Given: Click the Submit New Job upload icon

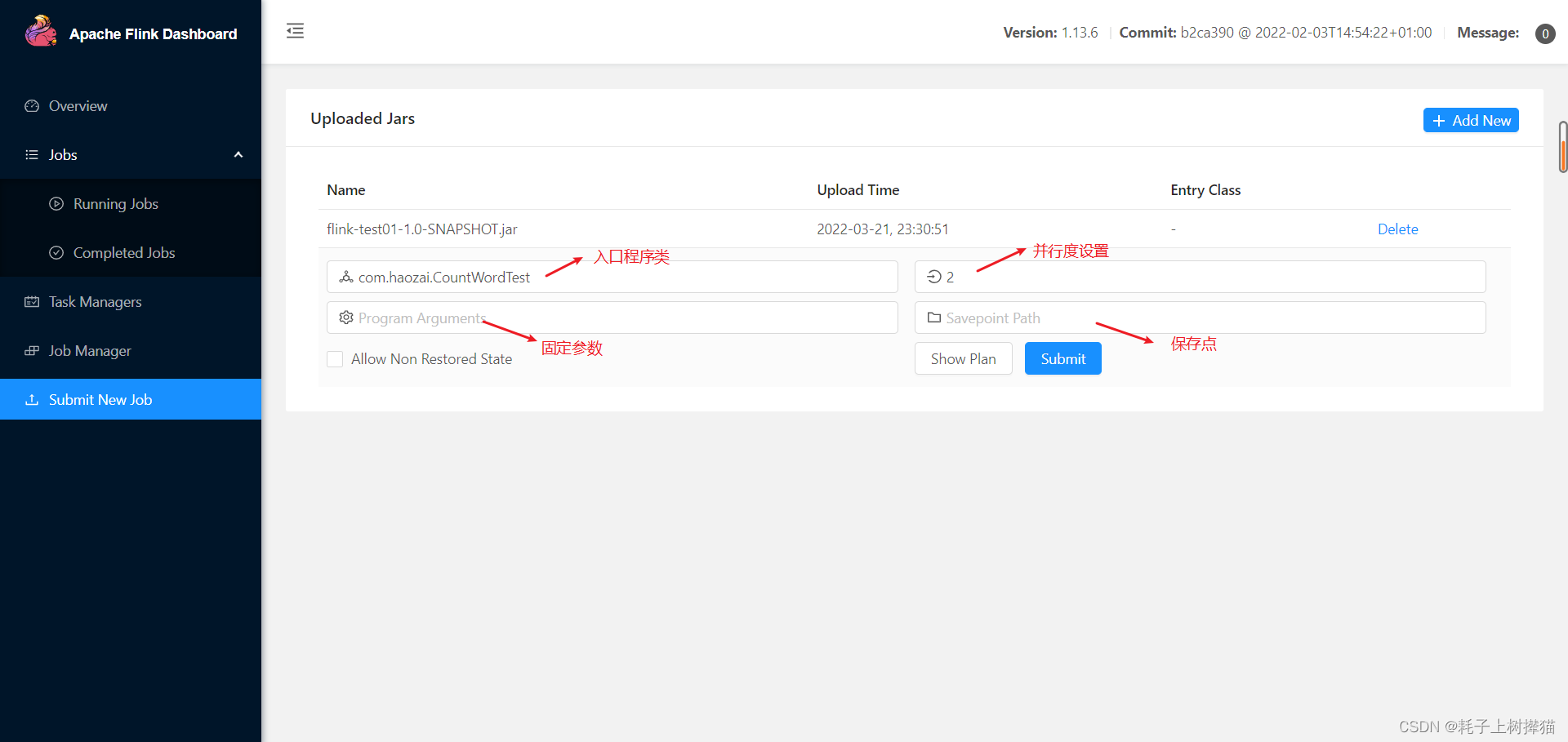Looking at the screenshot, I should (x=32, y=400).
